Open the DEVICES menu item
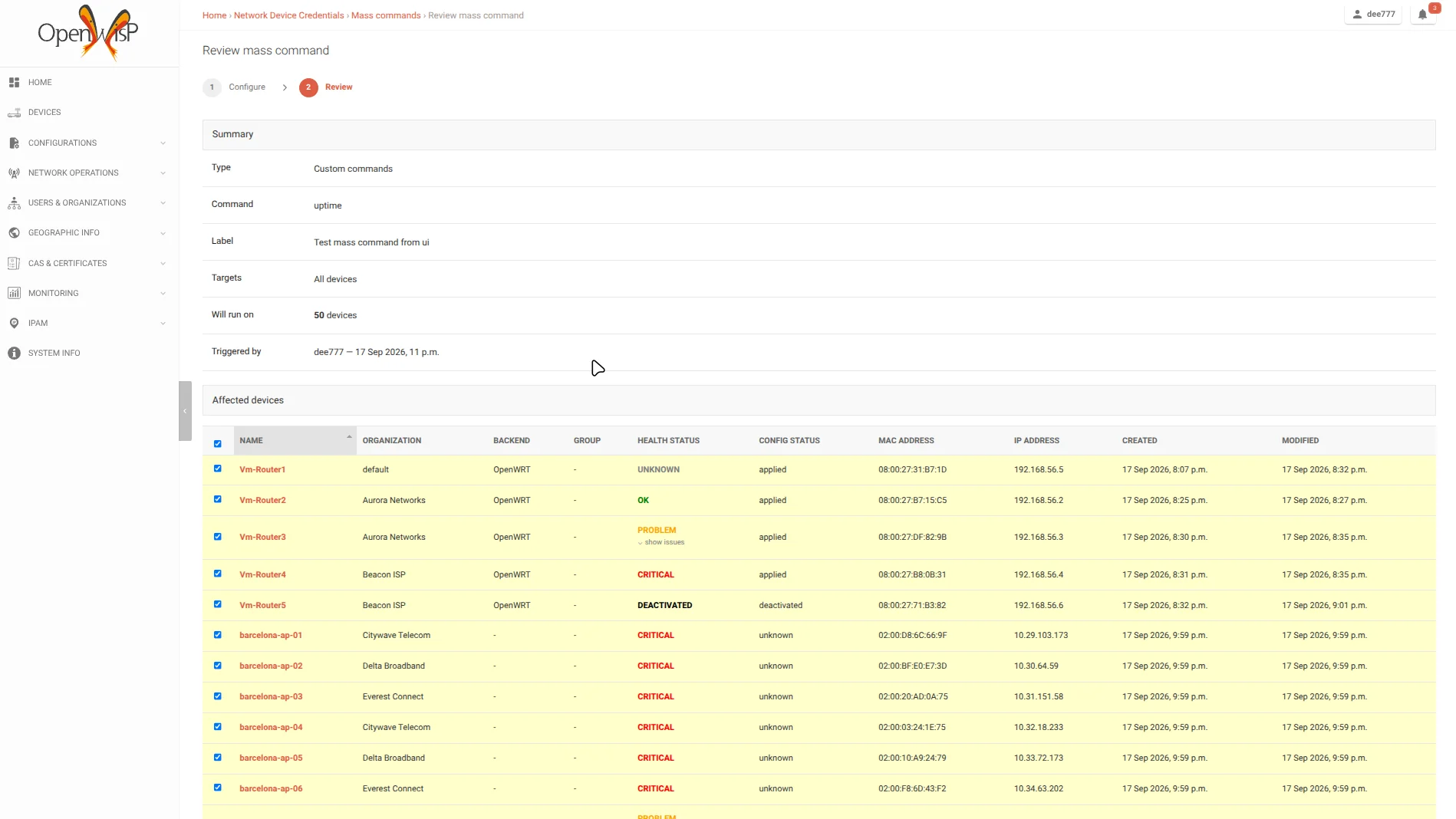Screen dimensions: 1456x819 tap(44, 113)
